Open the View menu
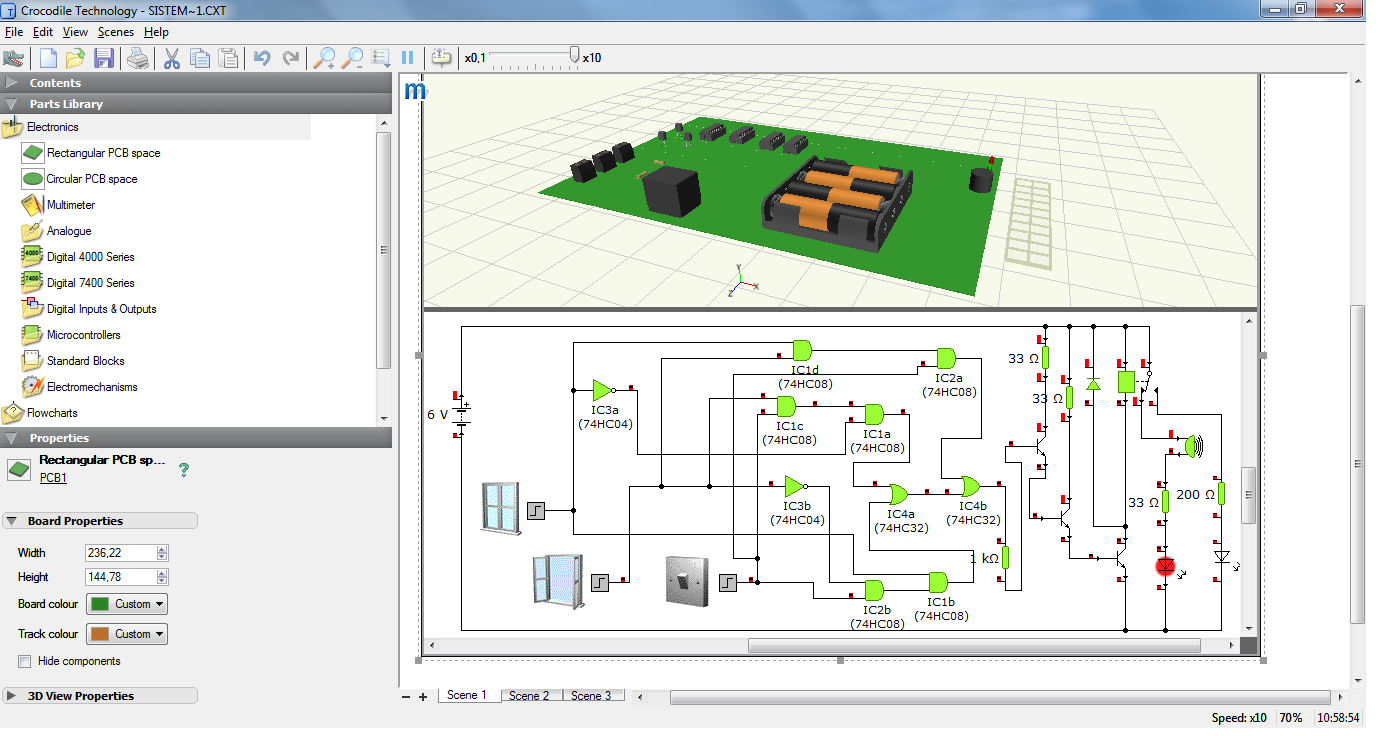Viewport: 1392px width, 736px height. click(x=75, y=32)
